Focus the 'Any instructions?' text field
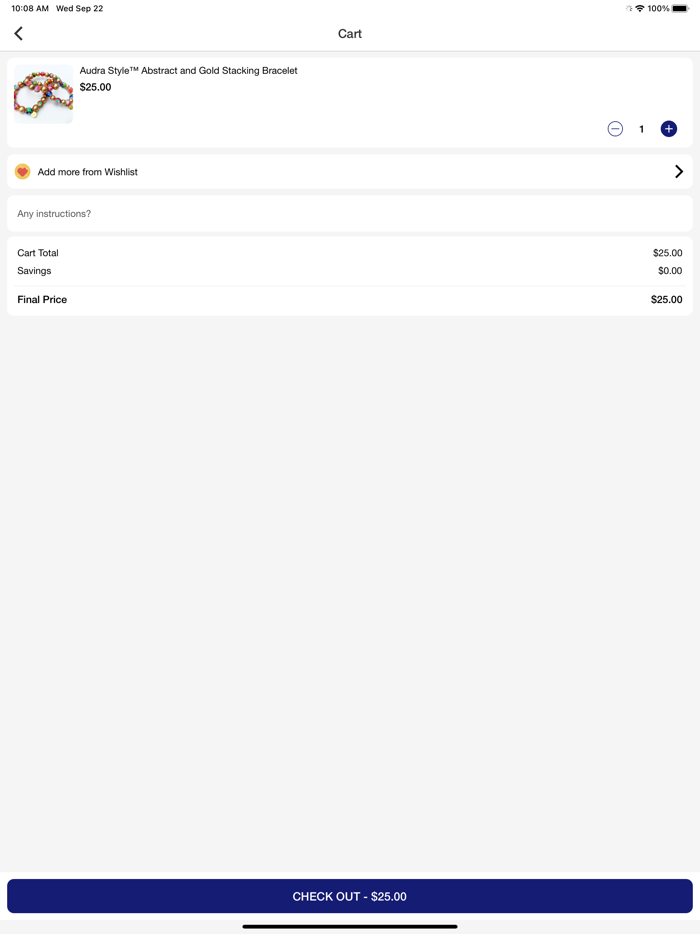 click(350, 214)
